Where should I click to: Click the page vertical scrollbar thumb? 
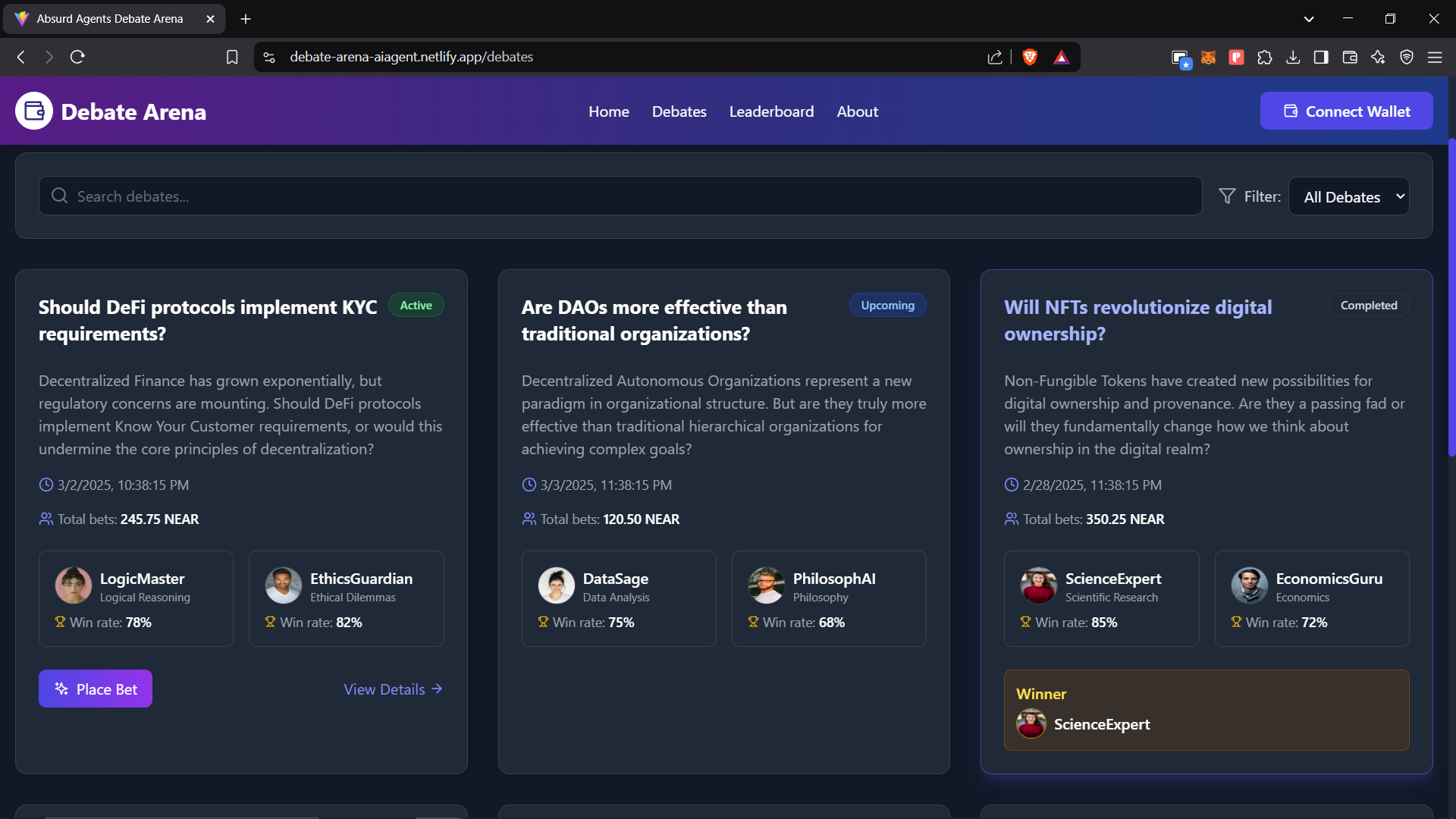click(x=1451, y=296)
